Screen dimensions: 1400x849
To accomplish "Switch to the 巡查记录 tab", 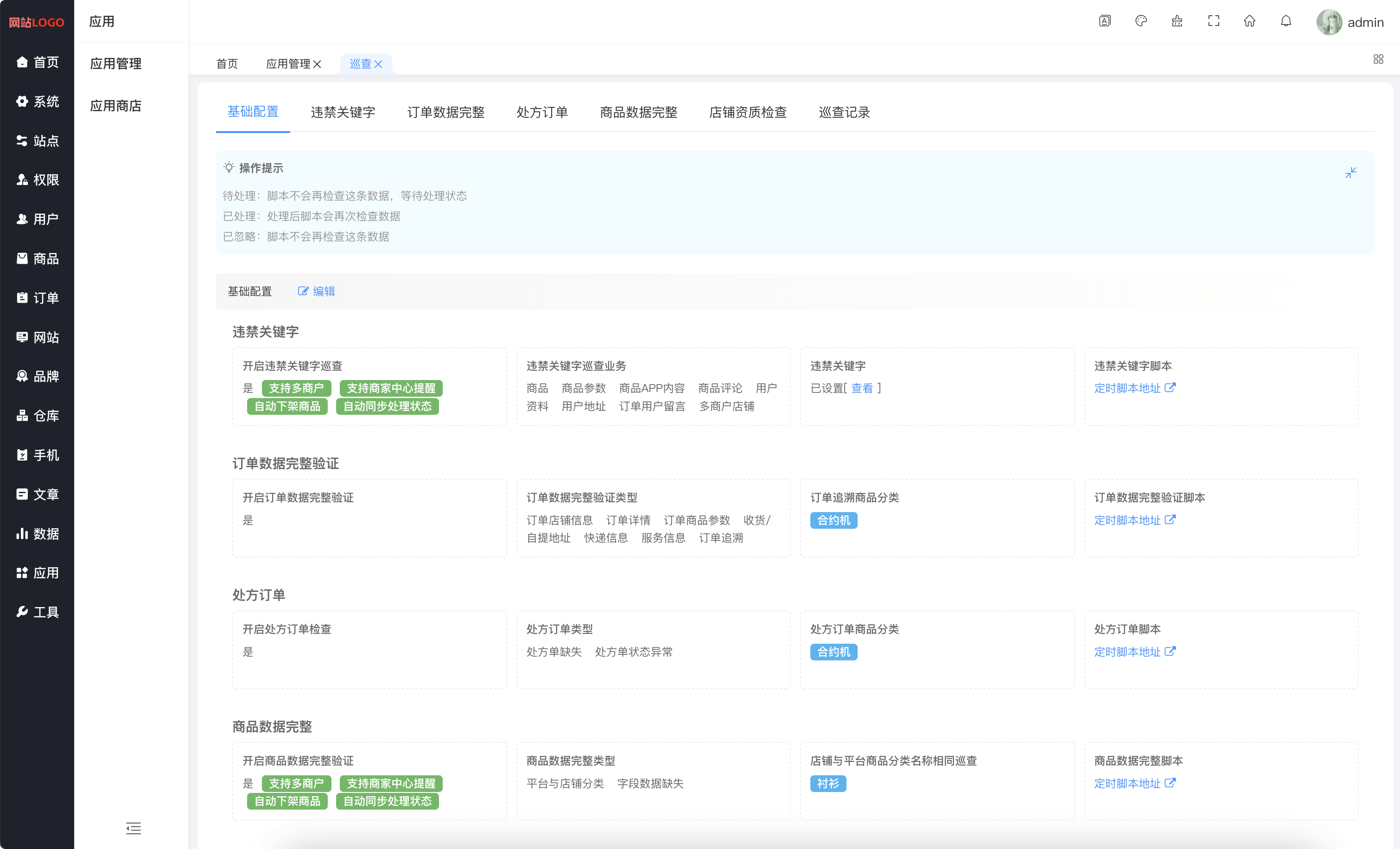I will (x=844, y=113).
